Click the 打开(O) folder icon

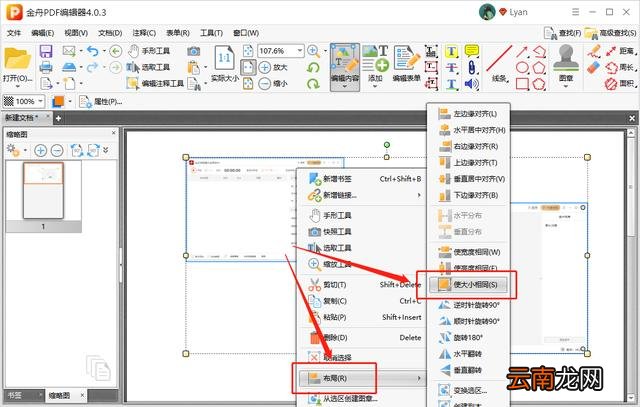pyautogui.click(x=18, y=59)
